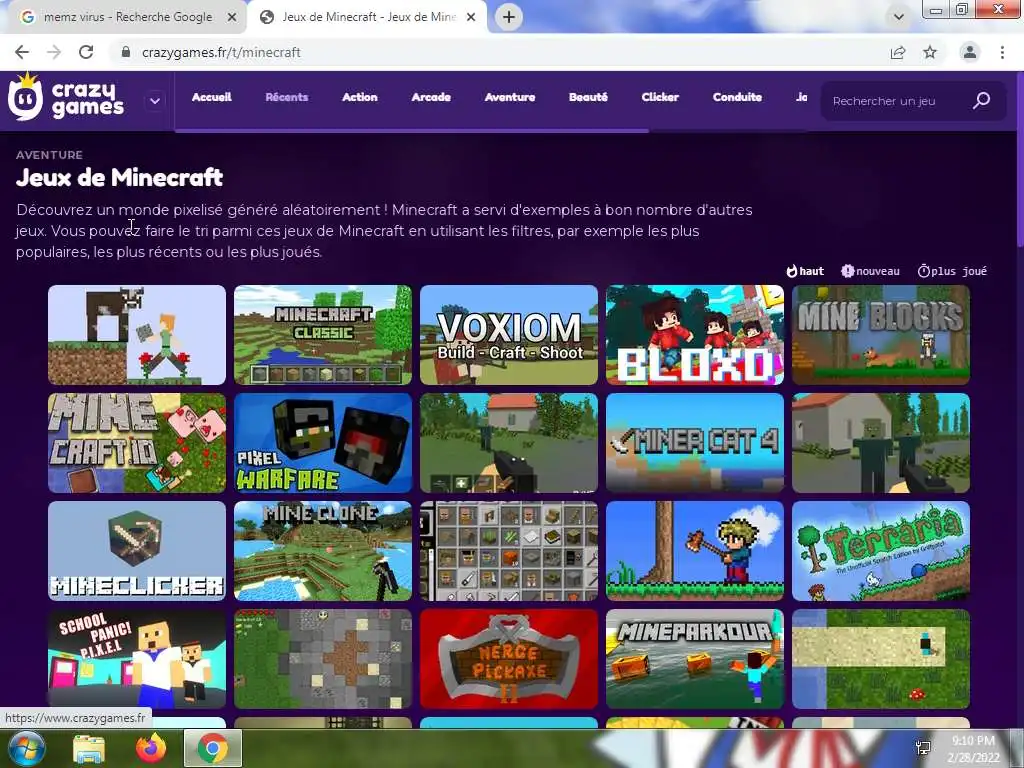Screen dimensions: 1024x768
Task: Open the Clicker category
Action: [660, 97]
